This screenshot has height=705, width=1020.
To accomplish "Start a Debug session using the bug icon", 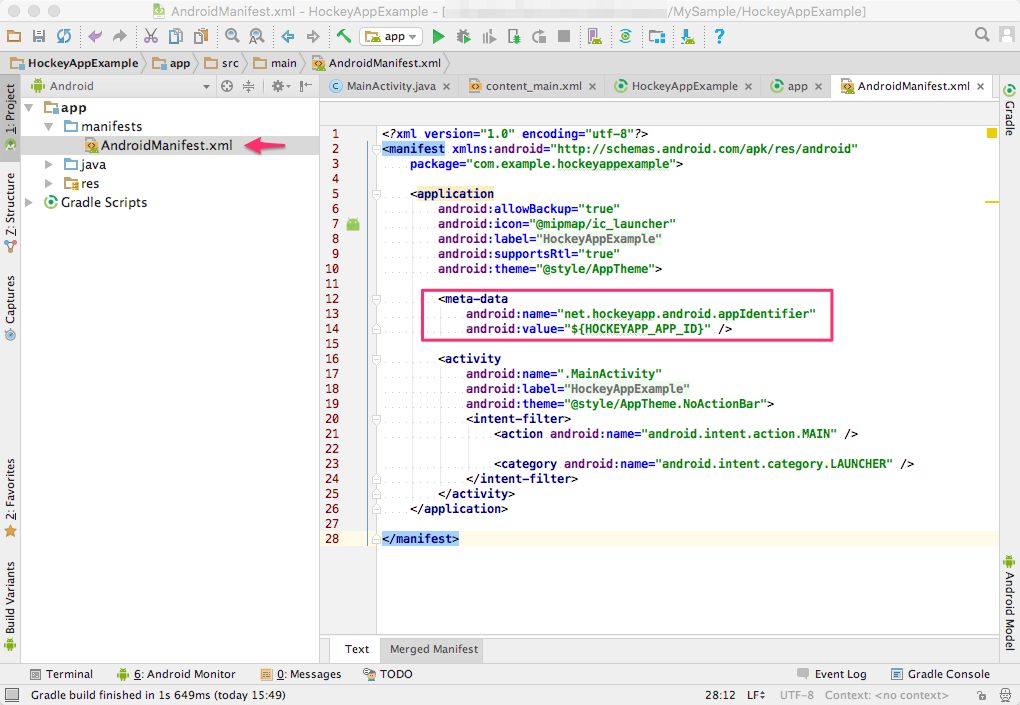I will [463, 36].
